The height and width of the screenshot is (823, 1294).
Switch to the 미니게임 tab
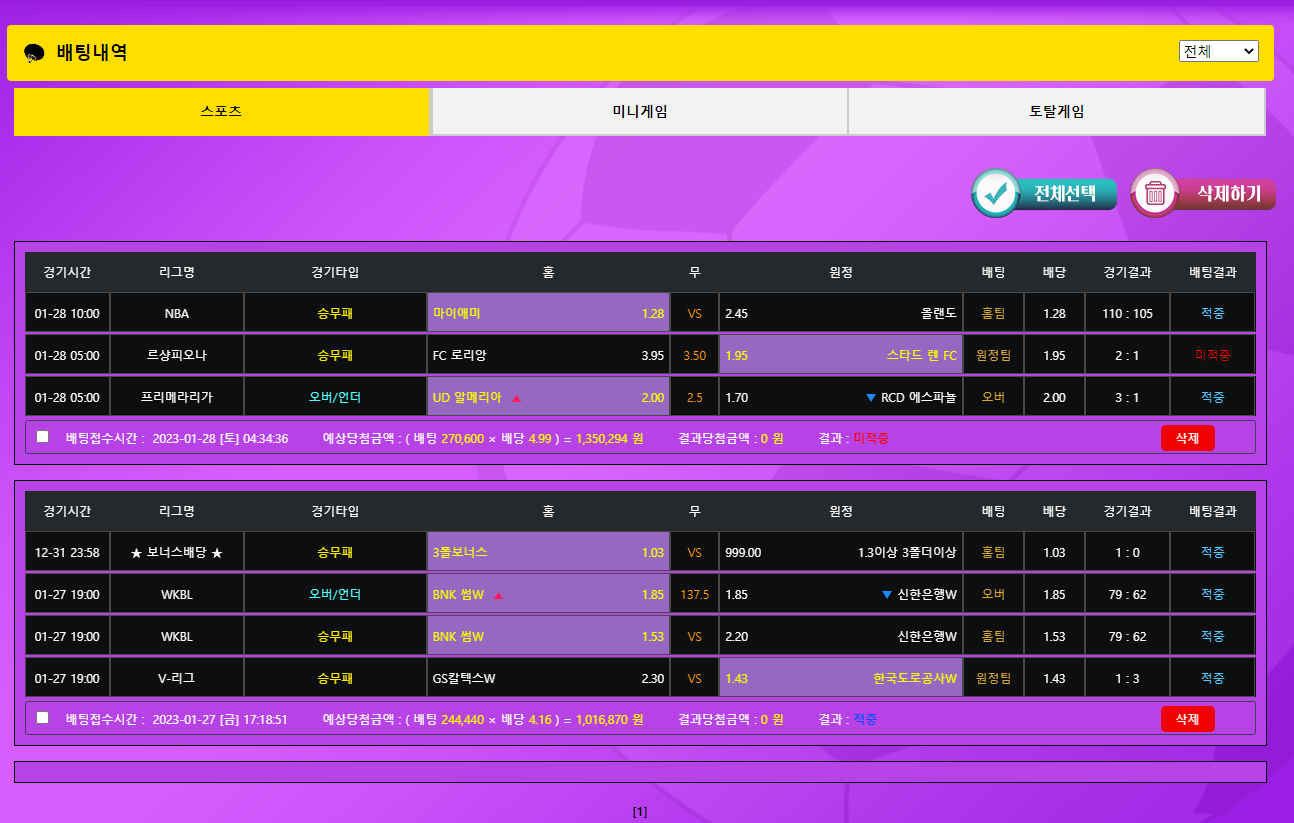pos(639,112)
